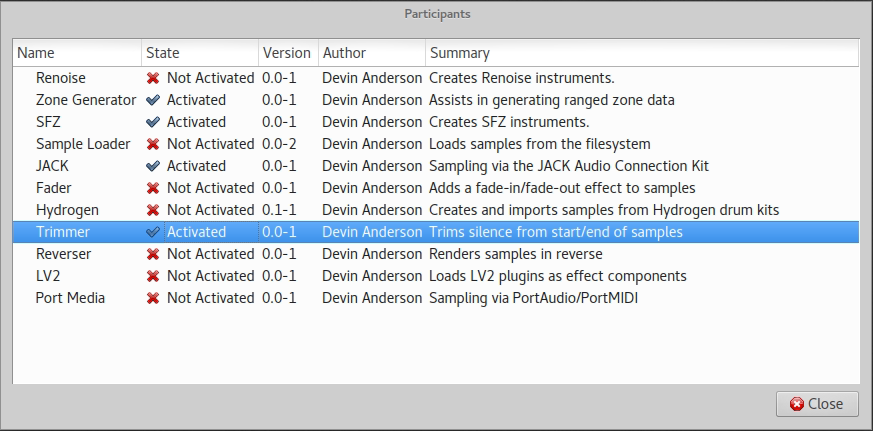The height and width of the screenshot is (431, 873).
Task: Sort list by the State column header
Action: 199,53
